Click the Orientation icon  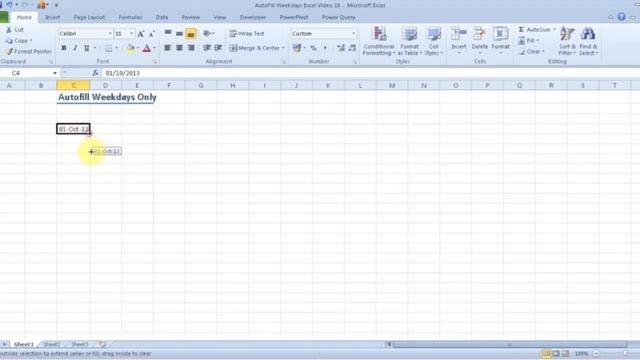(207, 33)
